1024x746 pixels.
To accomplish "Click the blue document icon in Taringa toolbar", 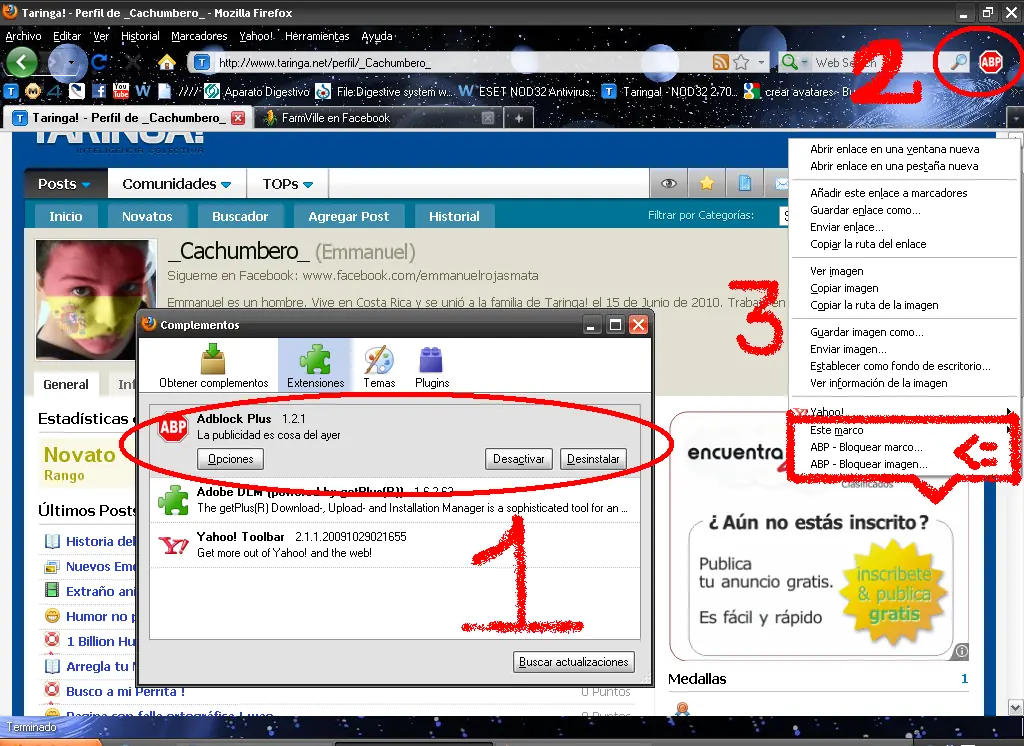I will point(744,184).
